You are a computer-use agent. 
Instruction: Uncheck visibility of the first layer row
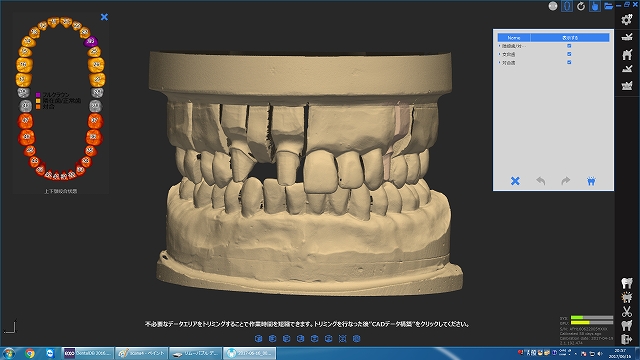pos(569,46)
